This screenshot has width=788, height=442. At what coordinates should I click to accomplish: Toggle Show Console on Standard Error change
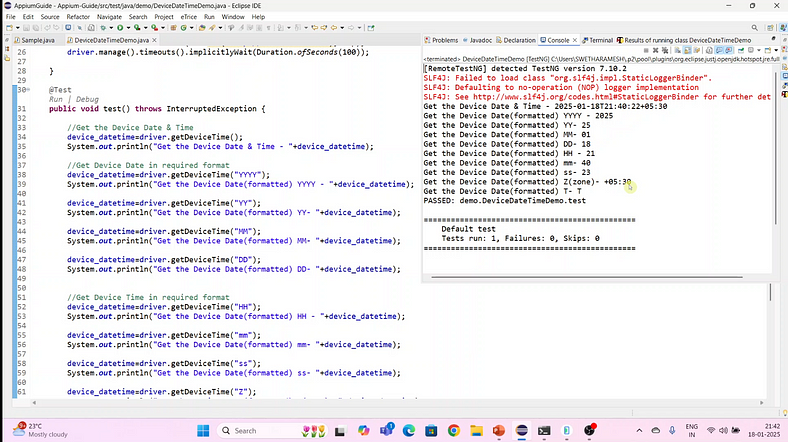tap(729, 50)
